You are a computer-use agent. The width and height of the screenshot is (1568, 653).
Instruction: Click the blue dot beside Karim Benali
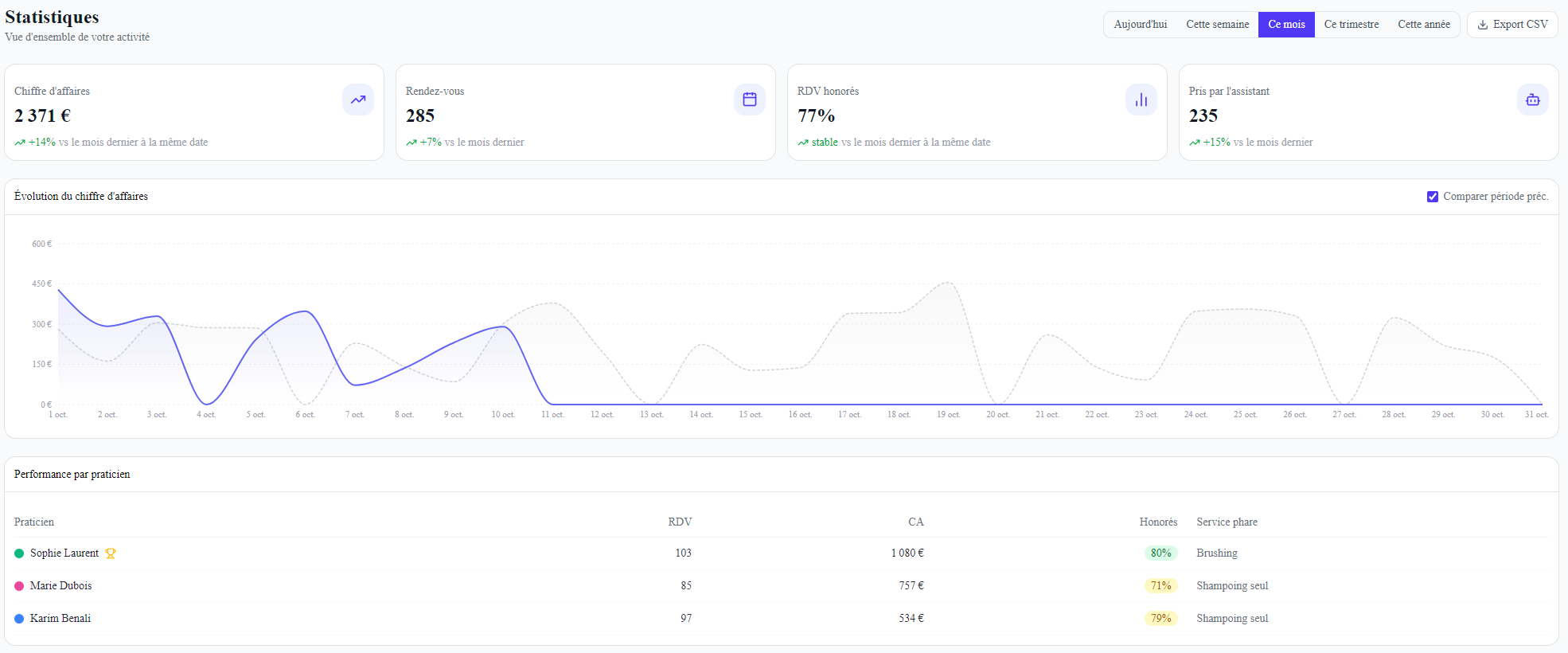(x=19, y=619)
